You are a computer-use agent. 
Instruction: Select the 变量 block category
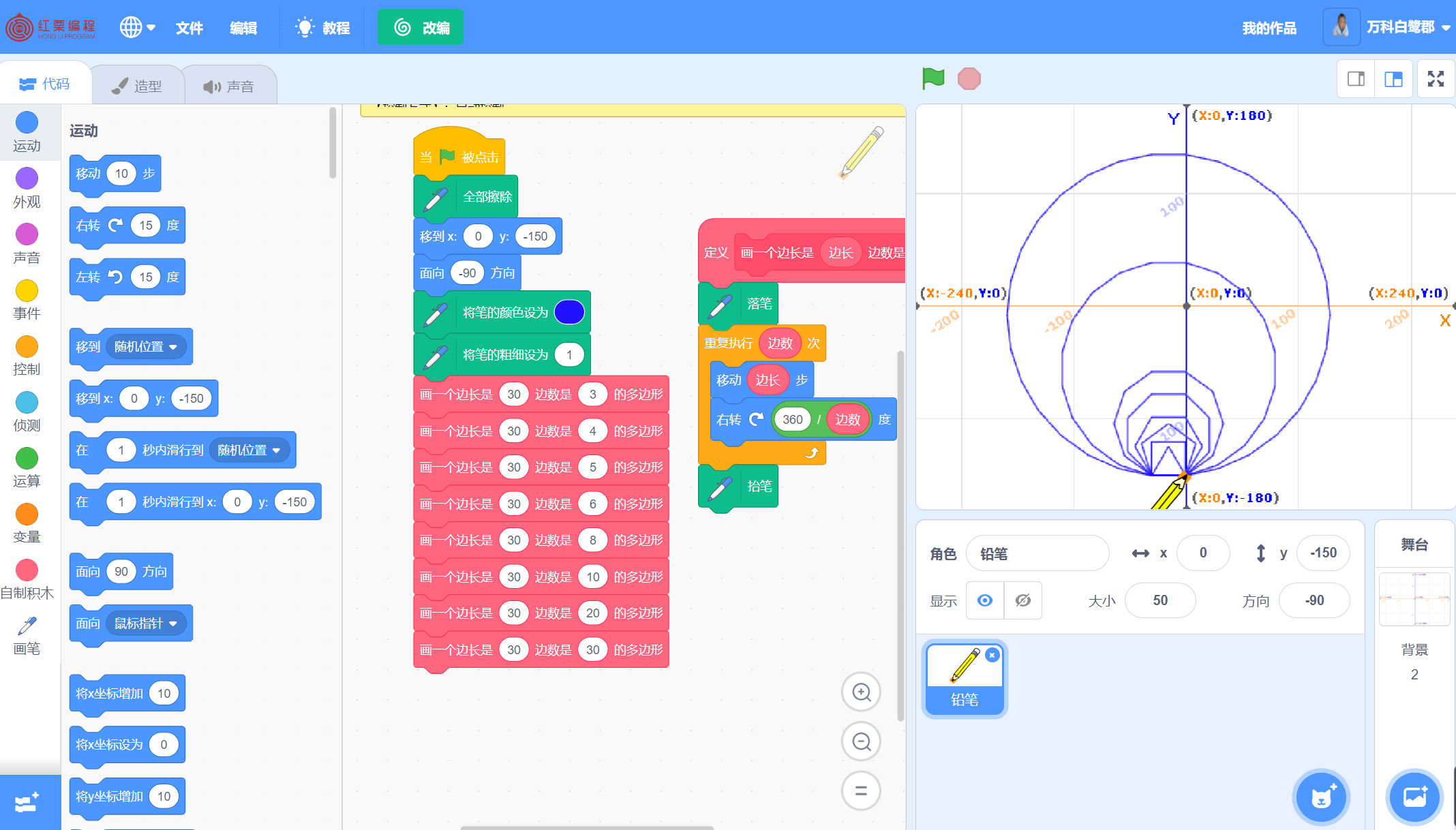coord(27,523)
